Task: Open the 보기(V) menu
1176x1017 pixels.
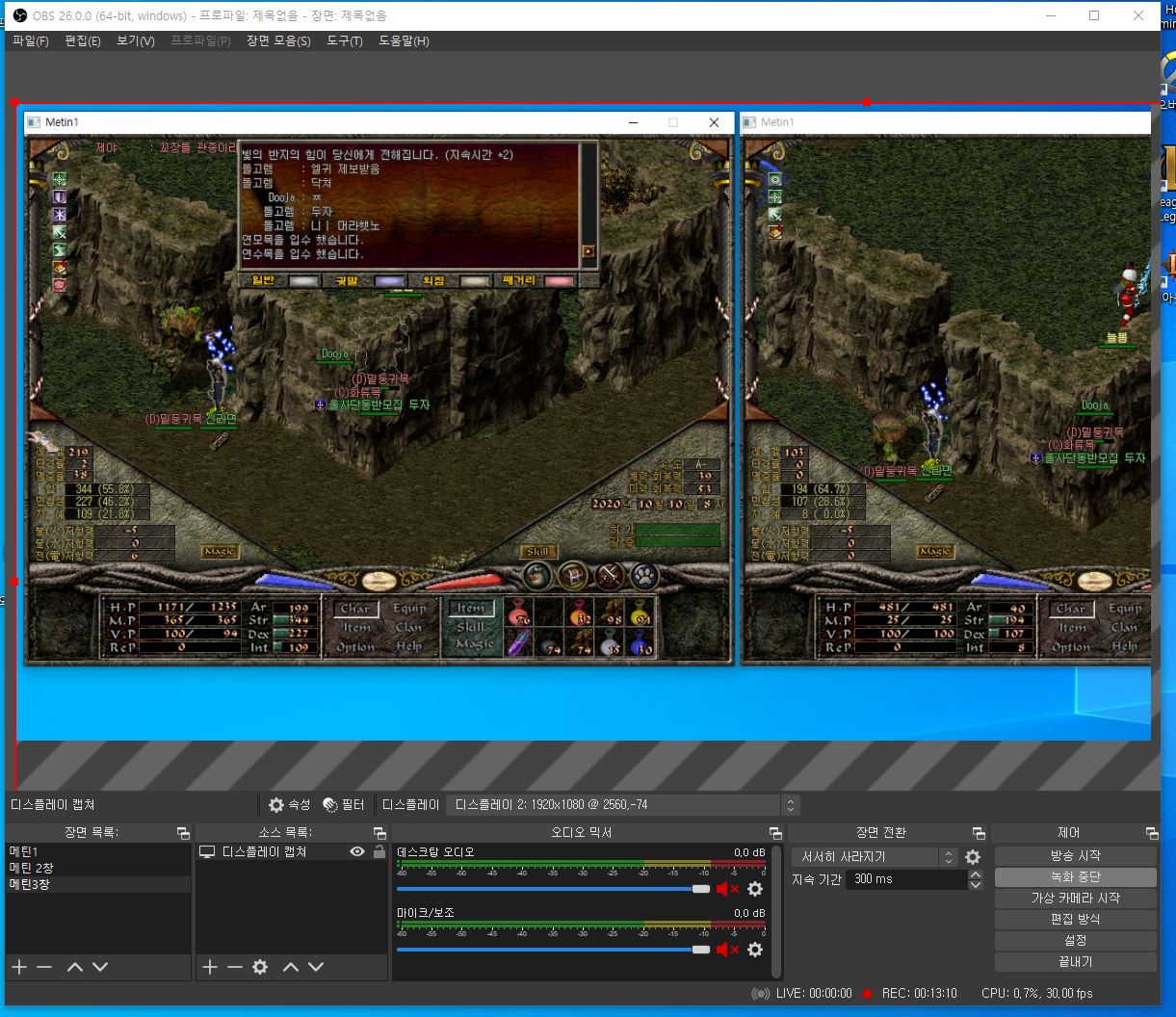Action: [135, 41]
